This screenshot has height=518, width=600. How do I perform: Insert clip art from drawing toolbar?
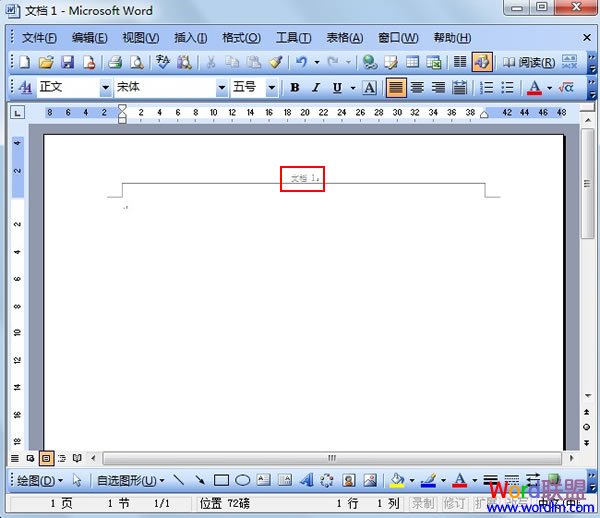[349, 480]
